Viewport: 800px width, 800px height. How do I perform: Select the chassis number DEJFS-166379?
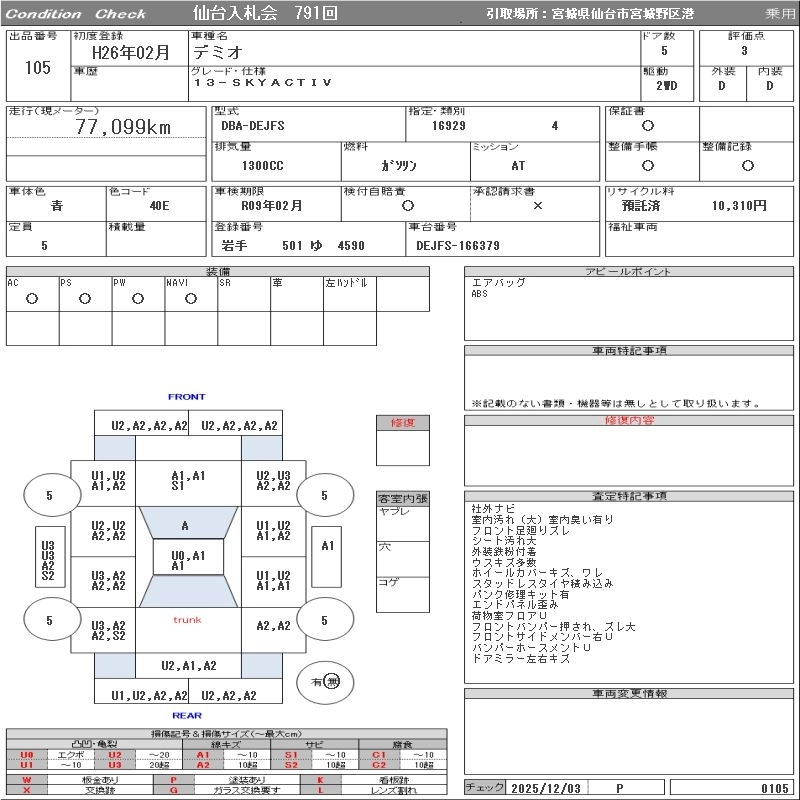coord(458,245)
